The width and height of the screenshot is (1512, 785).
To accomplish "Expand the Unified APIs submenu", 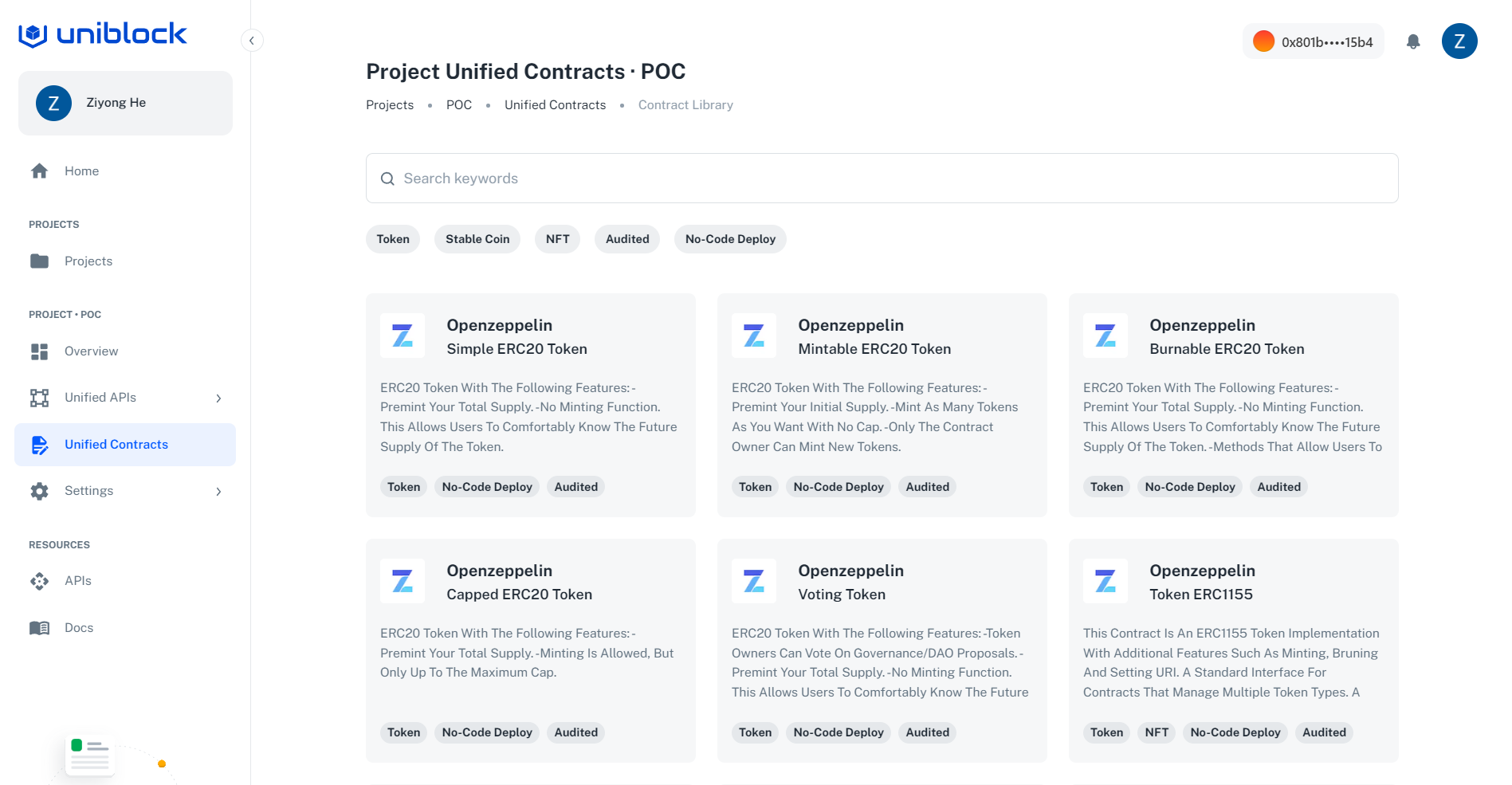I will coord(218,398).
